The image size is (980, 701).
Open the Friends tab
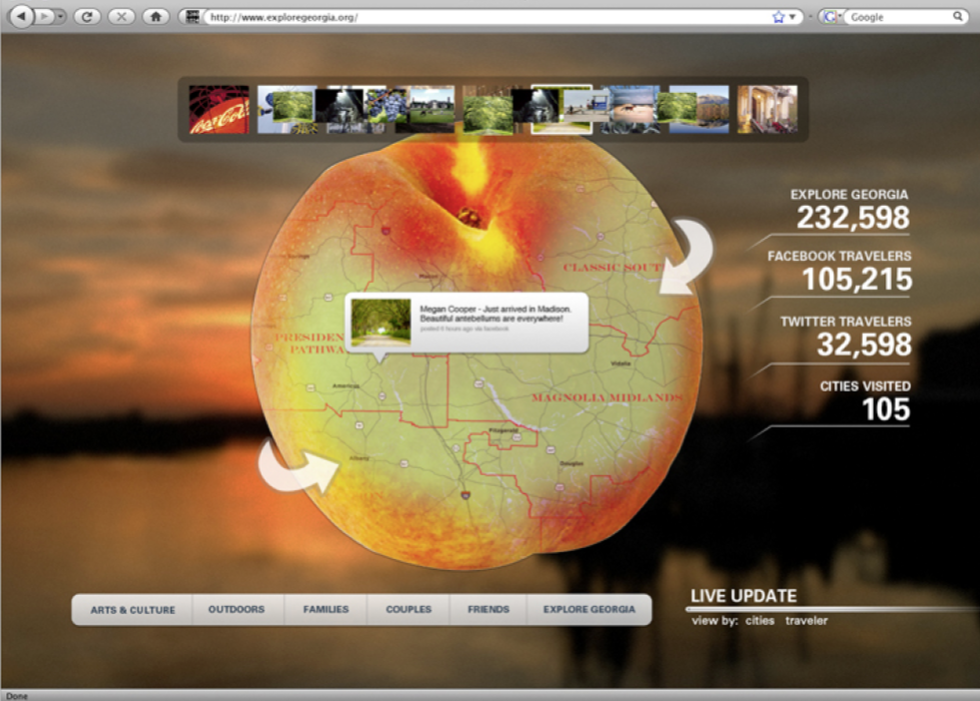tap(488, 609)
